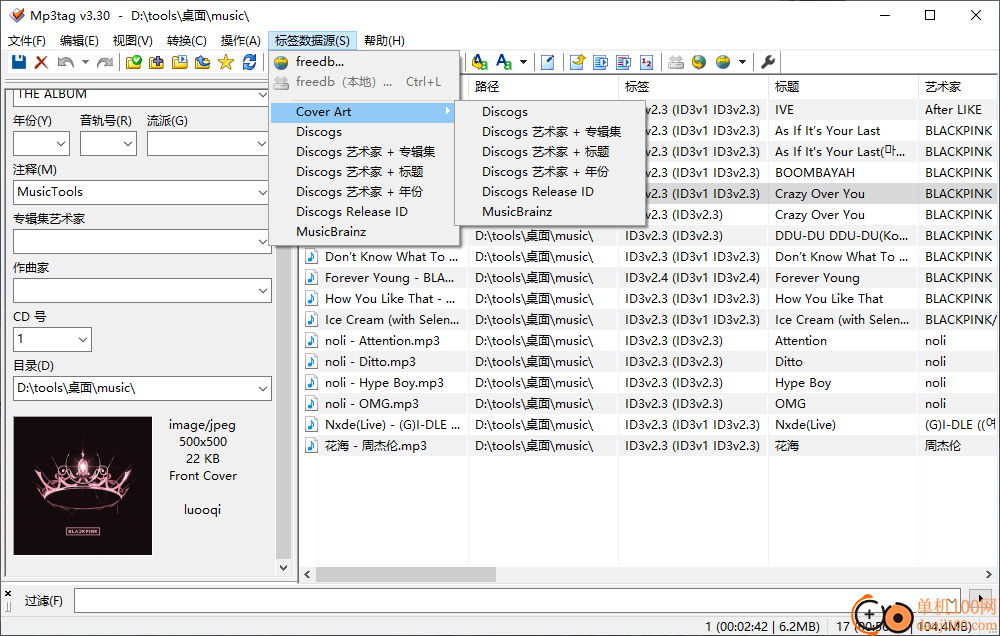The height and width of the screenshot is (636, 1000).
Task: Expand the 专辑集艺术家 album artist dropdown
Action: tap(262, 241)
